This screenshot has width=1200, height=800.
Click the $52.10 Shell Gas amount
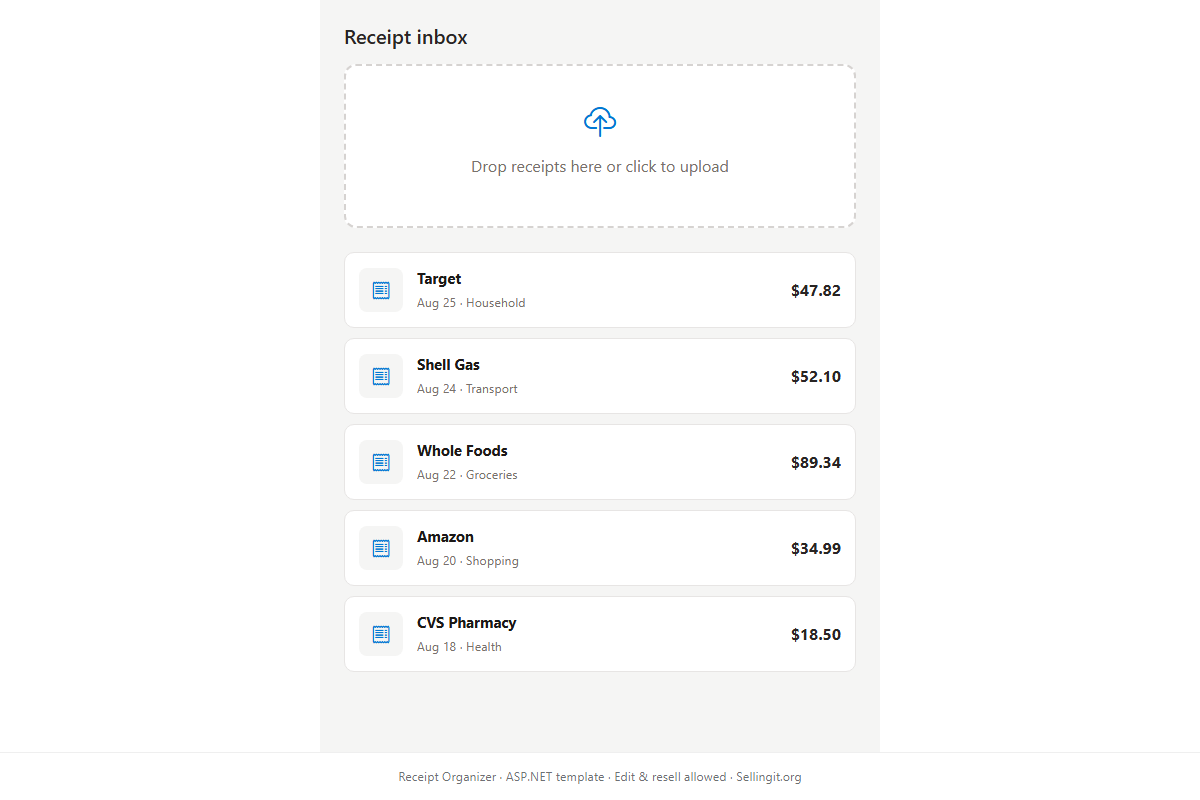[x=816, y=377]
